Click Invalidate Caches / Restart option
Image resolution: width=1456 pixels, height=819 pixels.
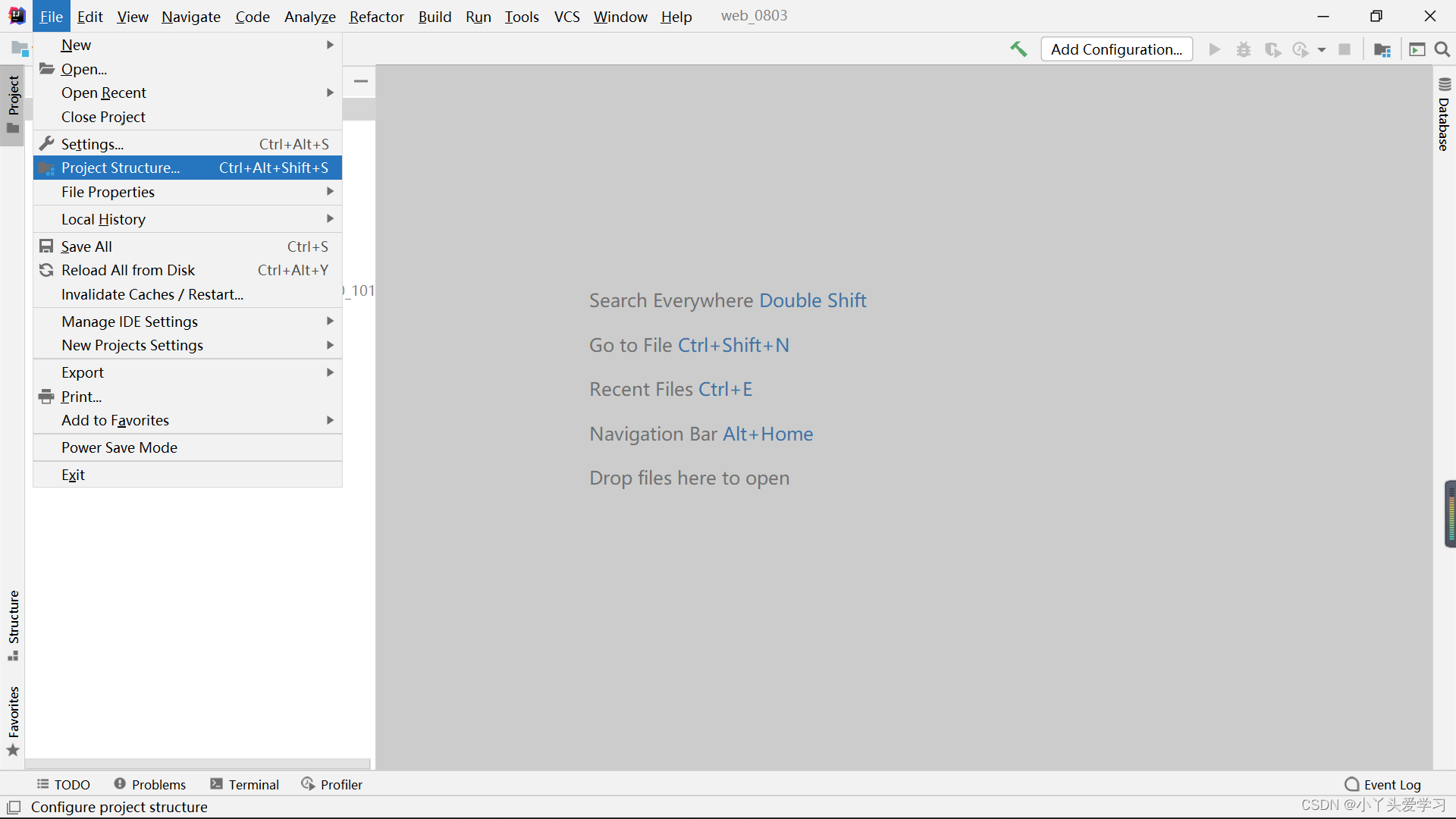click(151, 294)
